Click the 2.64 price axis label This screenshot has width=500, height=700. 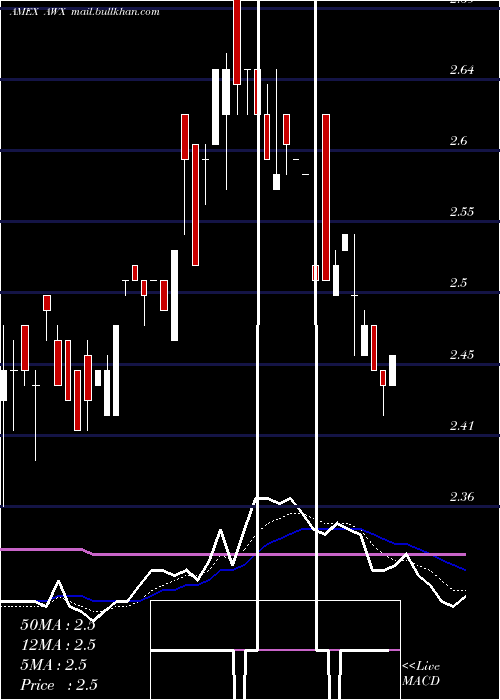[x=462, y=69]
